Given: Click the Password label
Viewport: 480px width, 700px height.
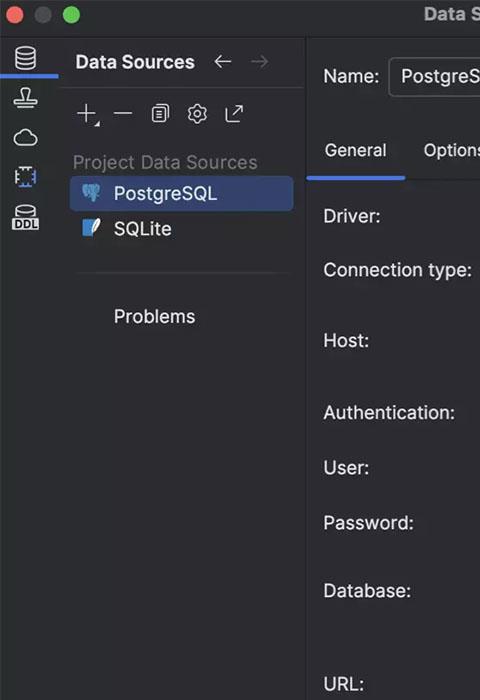Looking at the screenshot, I should click(x=368, y=523).
